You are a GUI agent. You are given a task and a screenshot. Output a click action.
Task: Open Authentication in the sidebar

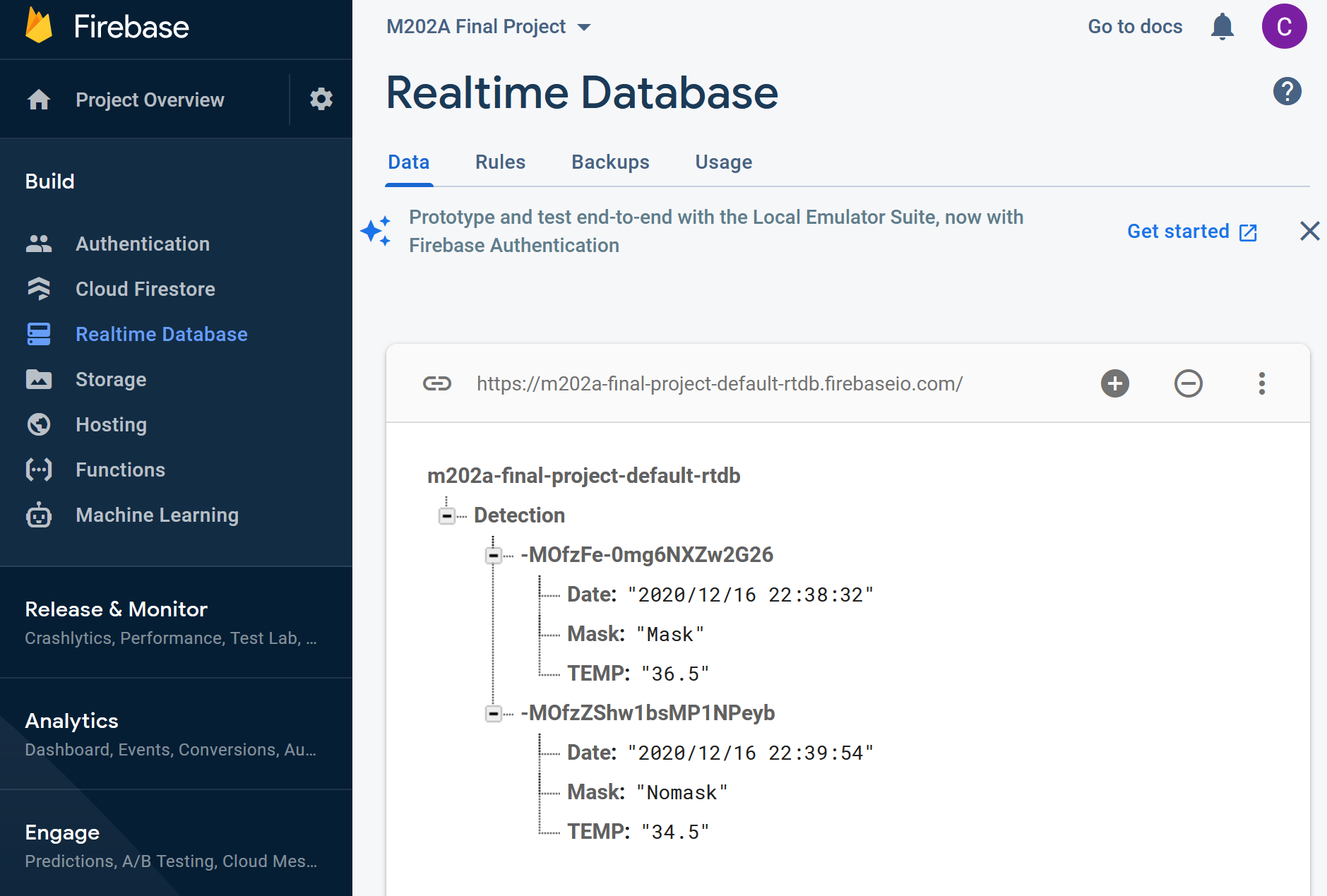[143, 244]
